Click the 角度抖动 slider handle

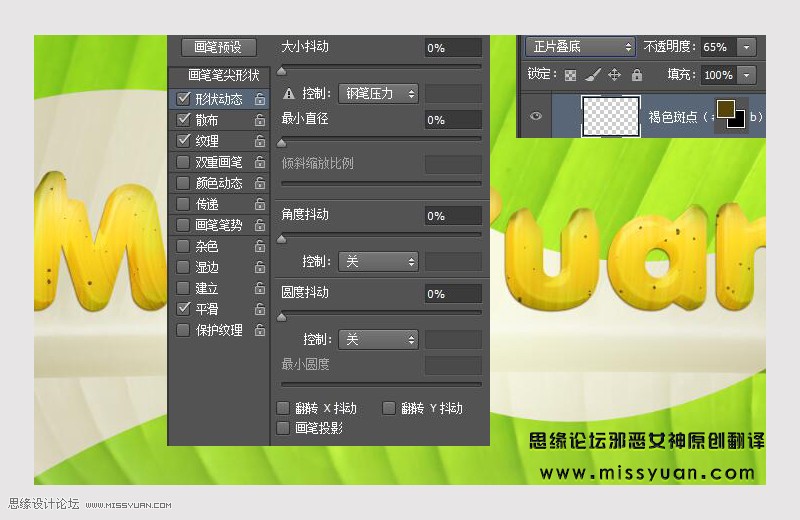point(282,239)
